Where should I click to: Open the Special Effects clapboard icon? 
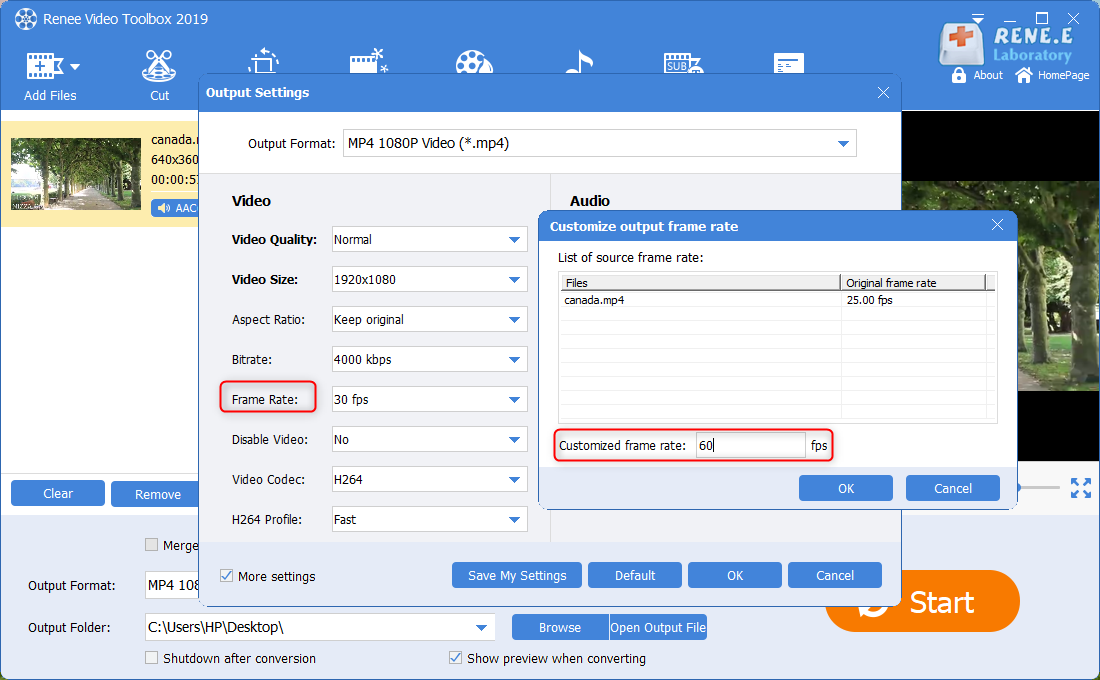368,61
